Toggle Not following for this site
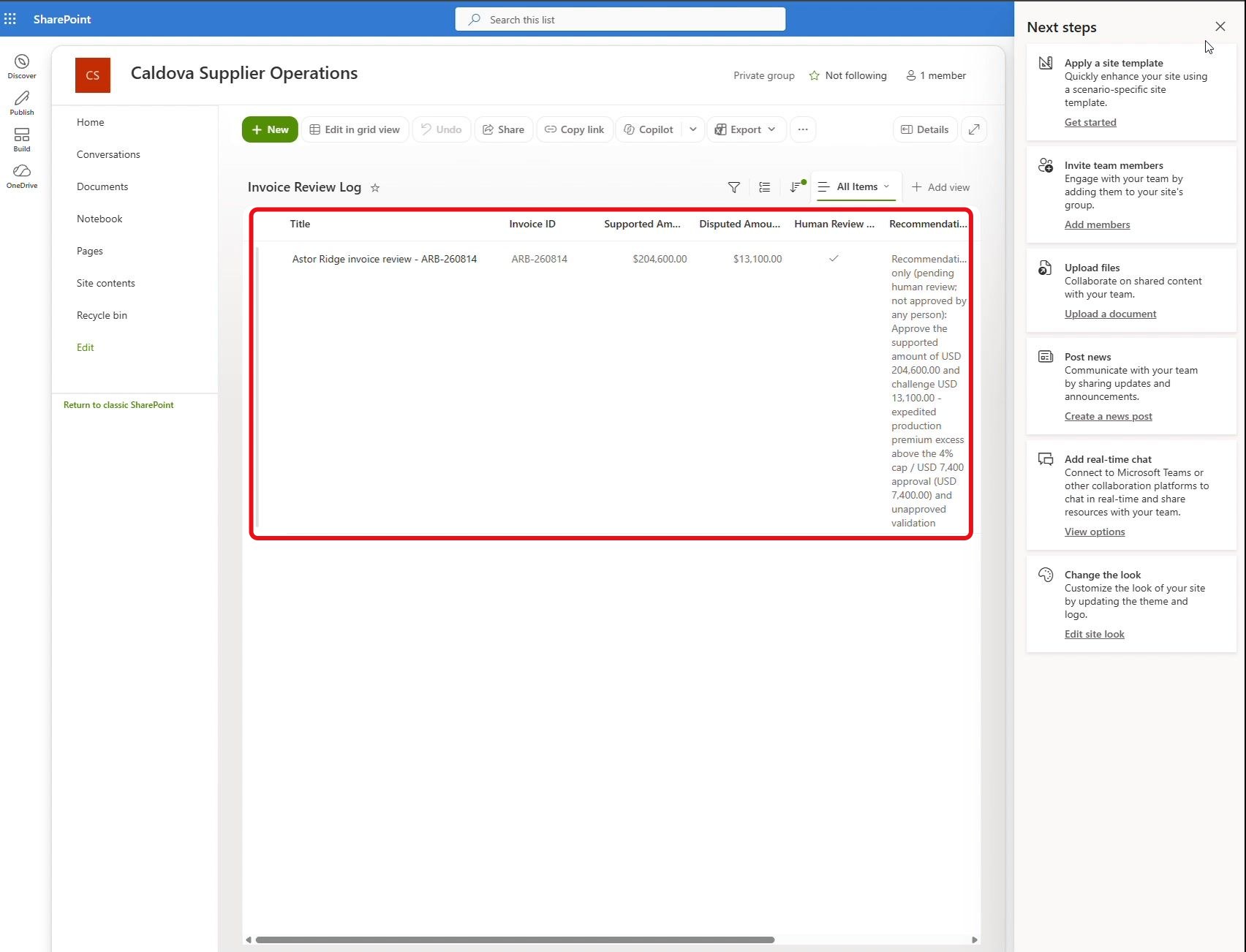 (848, 75)
